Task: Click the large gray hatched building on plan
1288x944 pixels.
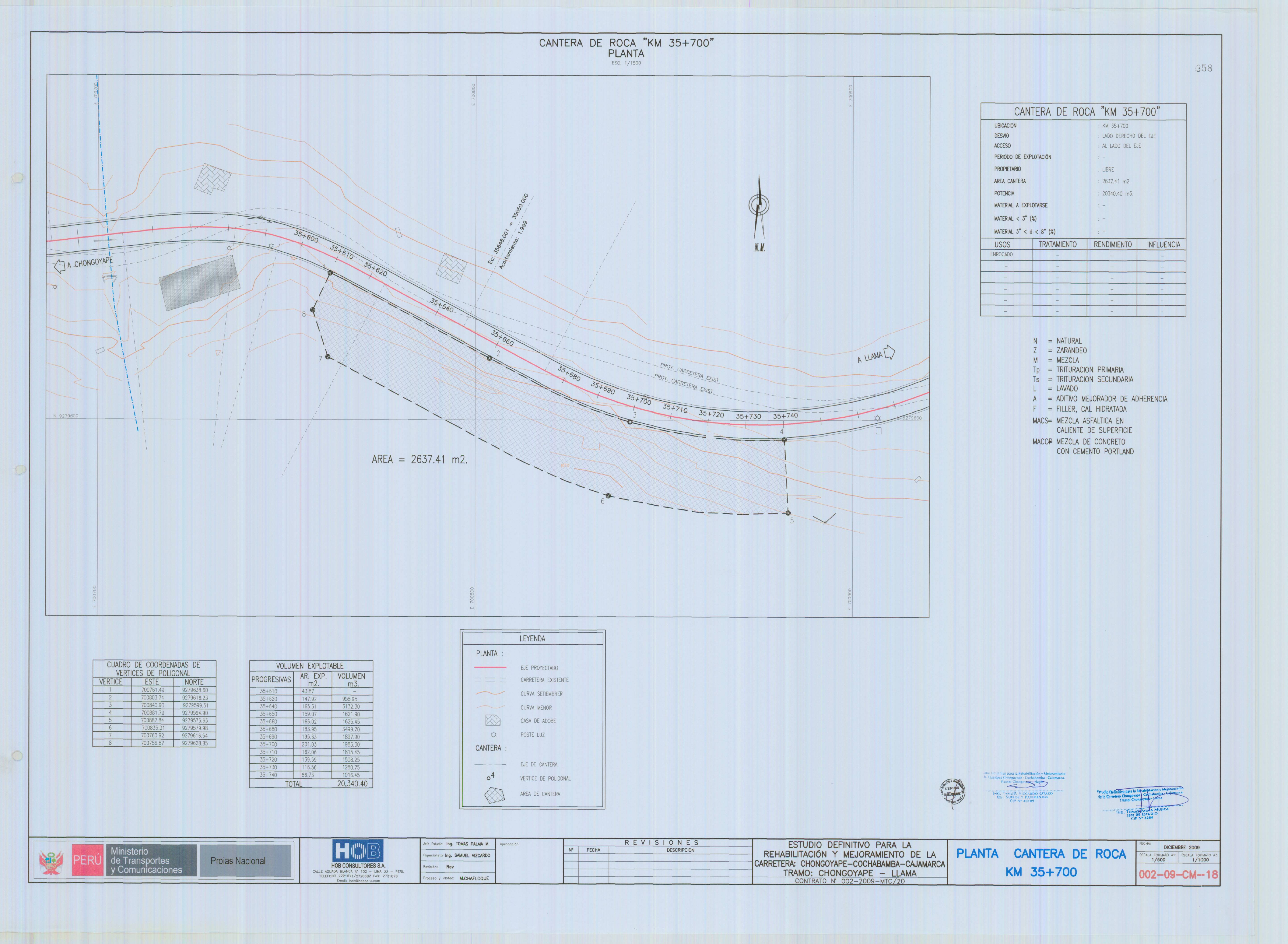Action: coord(199,283)
